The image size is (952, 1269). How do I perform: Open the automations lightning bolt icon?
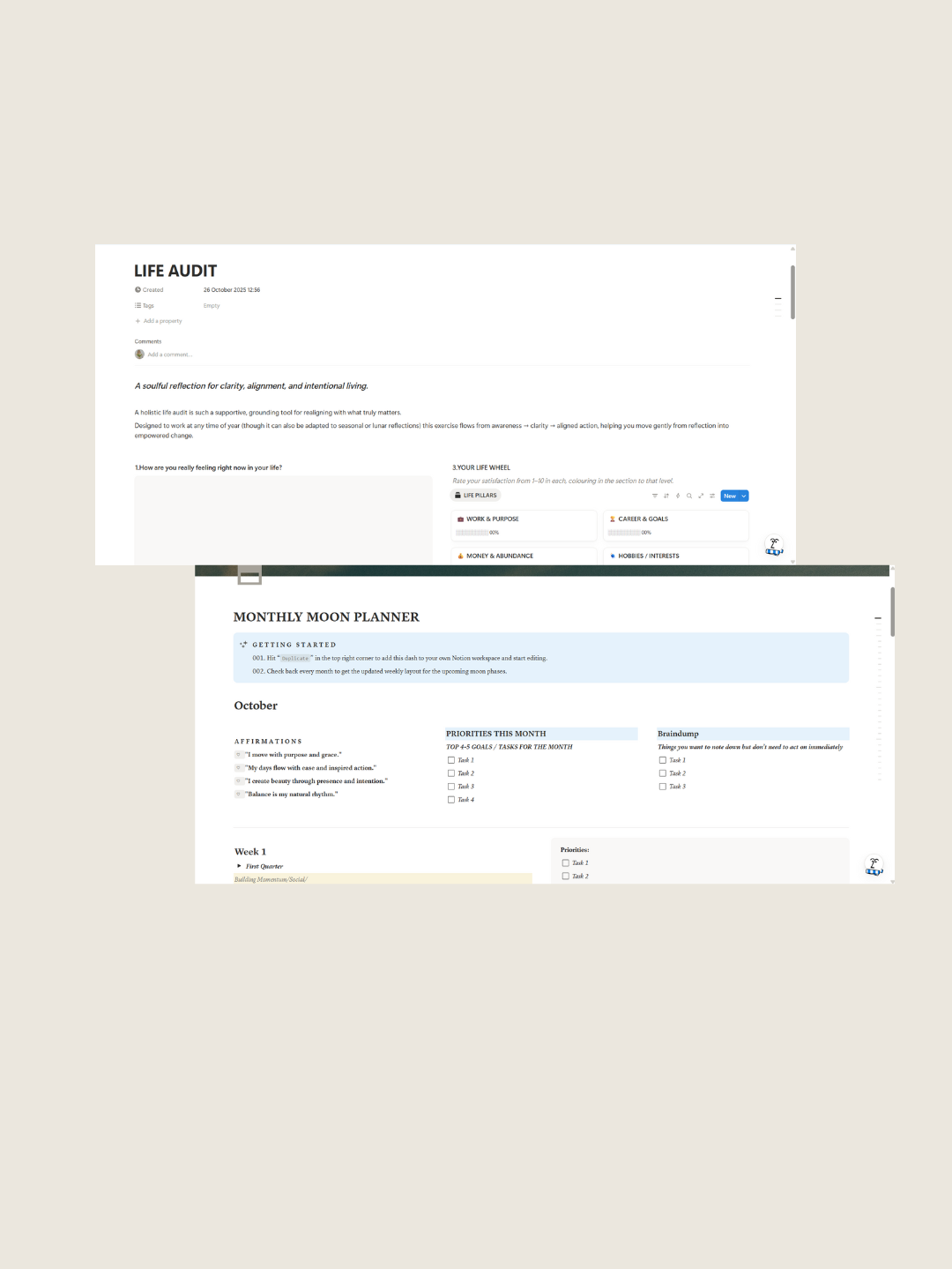pyautogui.click(x=678, y=496)
